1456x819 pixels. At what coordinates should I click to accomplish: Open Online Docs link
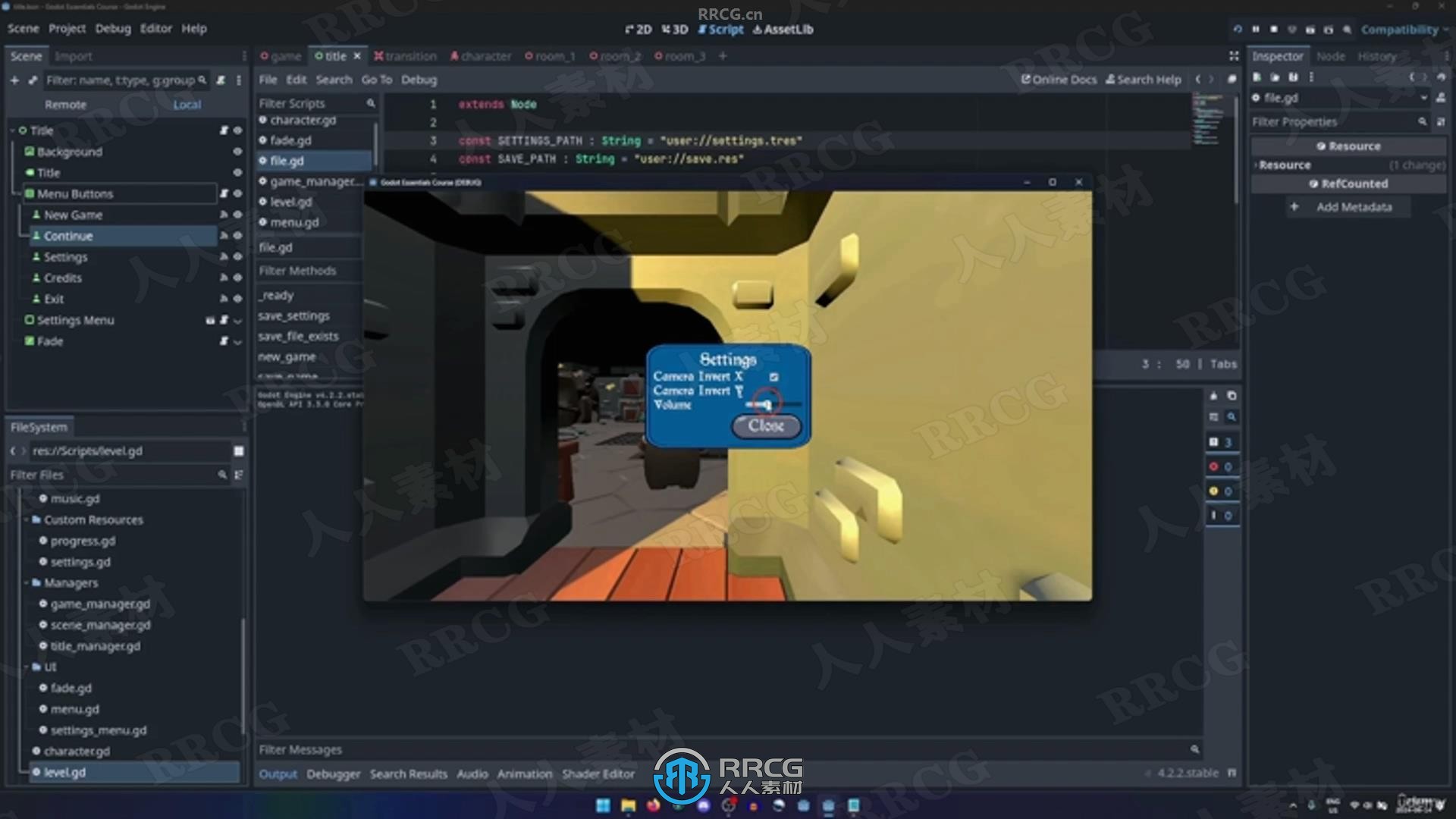pos(1059,80)
